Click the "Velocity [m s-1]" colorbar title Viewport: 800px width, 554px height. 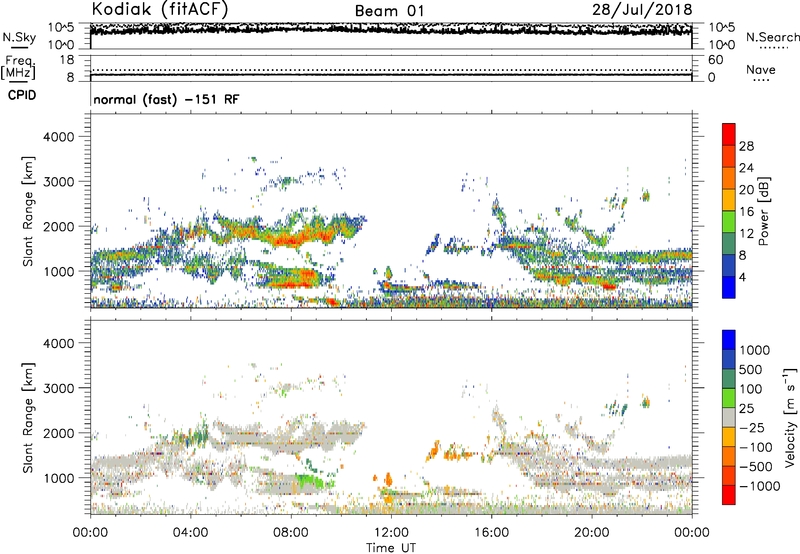click(790, 417)
